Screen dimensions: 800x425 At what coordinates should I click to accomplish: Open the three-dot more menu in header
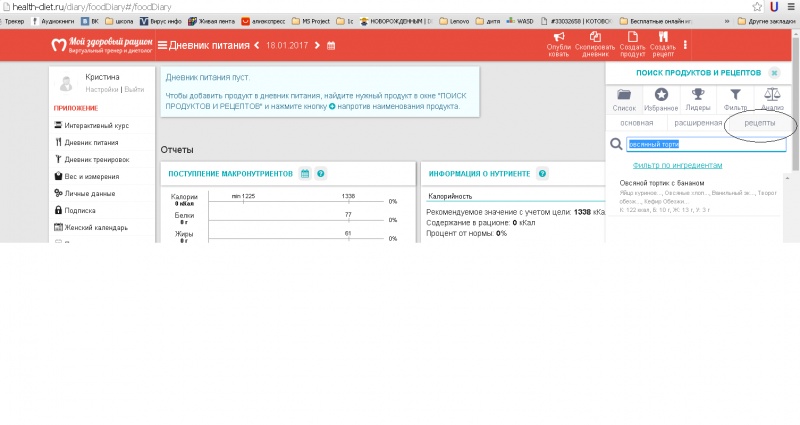pos(685,44)
